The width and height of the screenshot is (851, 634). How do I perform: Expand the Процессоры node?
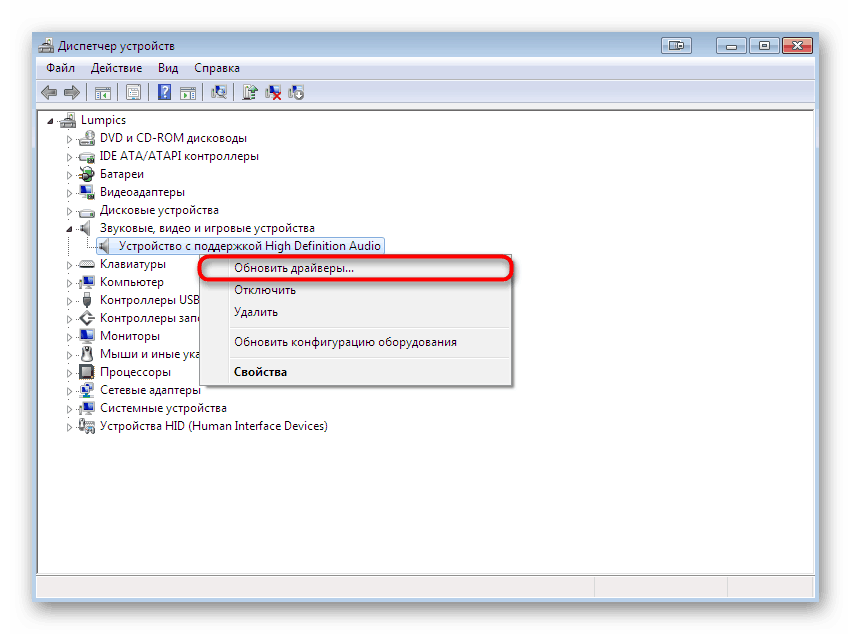(x=69, y=373)
